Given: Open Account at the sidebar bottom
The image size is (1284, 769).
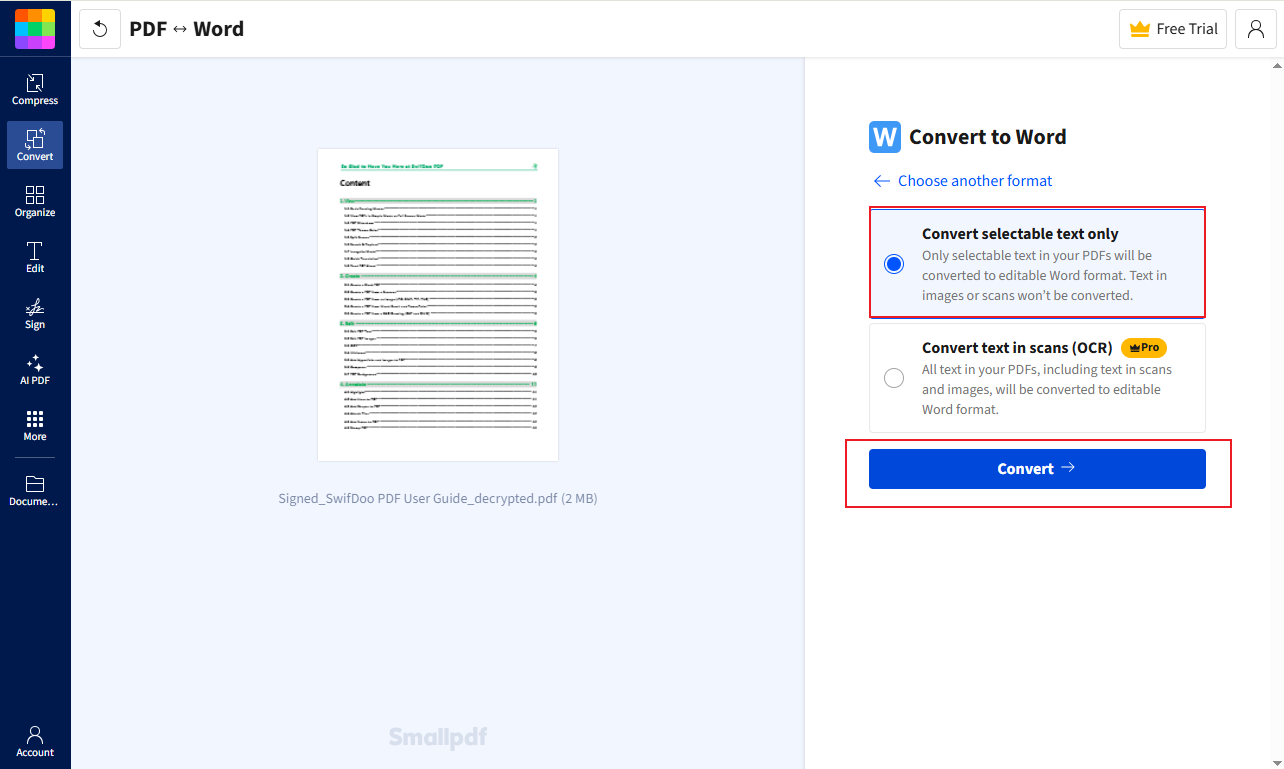Looking at the screenshot, I should [x=35, y=741].
